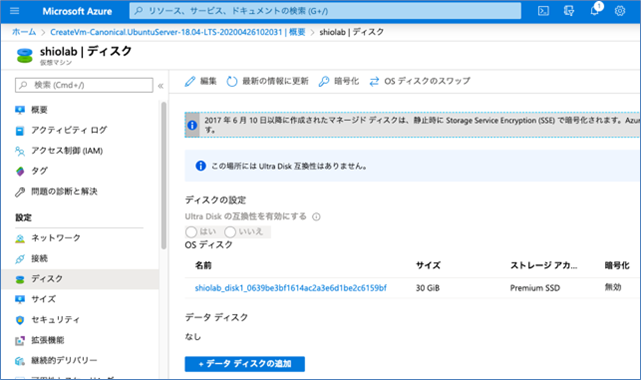Click the 暗号化 toolbar label
The height and width of the screenshot is (380, 641).
click(346, 81)
